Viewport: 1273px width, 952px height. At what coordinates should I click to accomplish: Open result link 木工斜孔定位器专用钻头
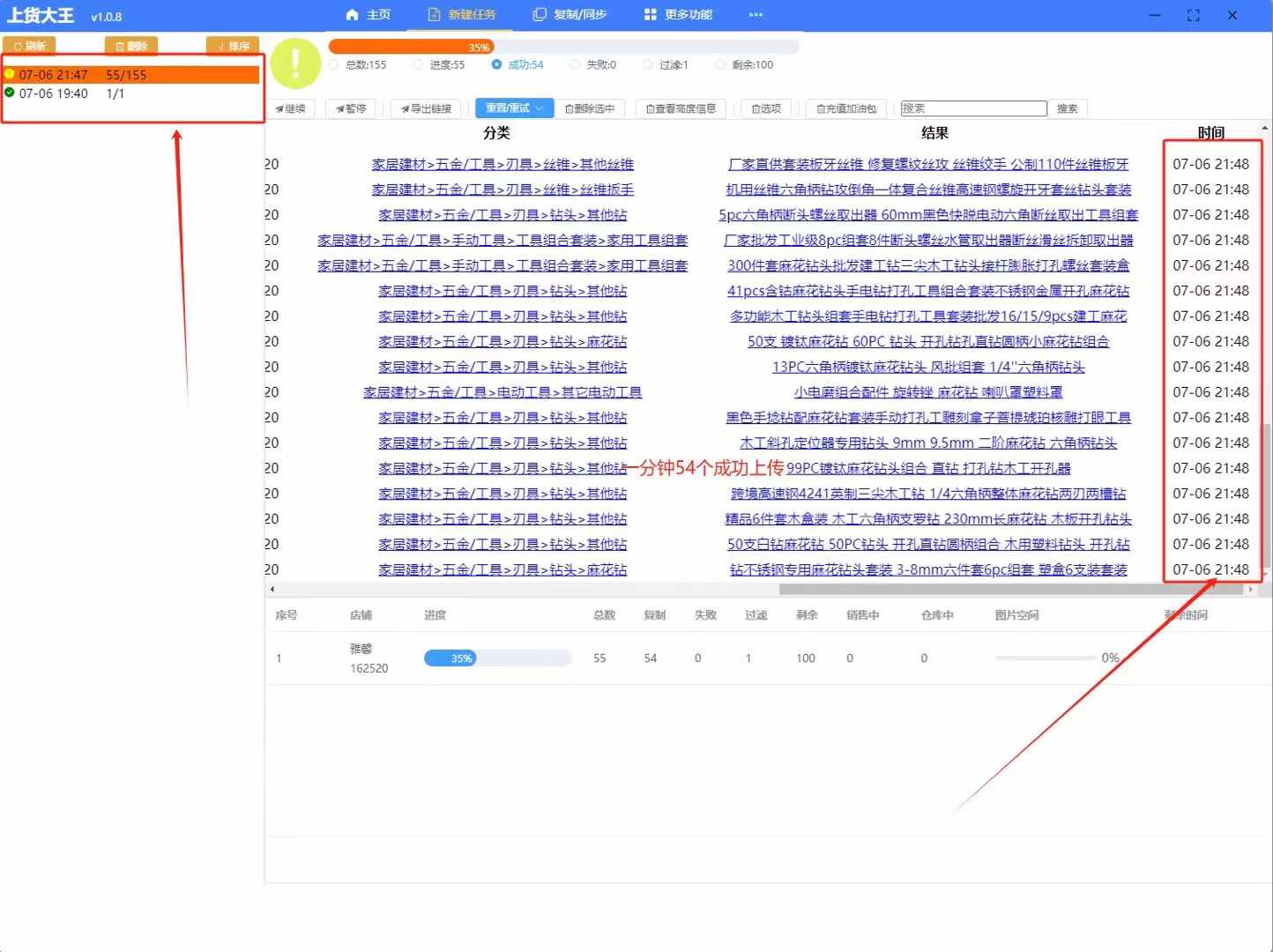click(x=928, y=443)
